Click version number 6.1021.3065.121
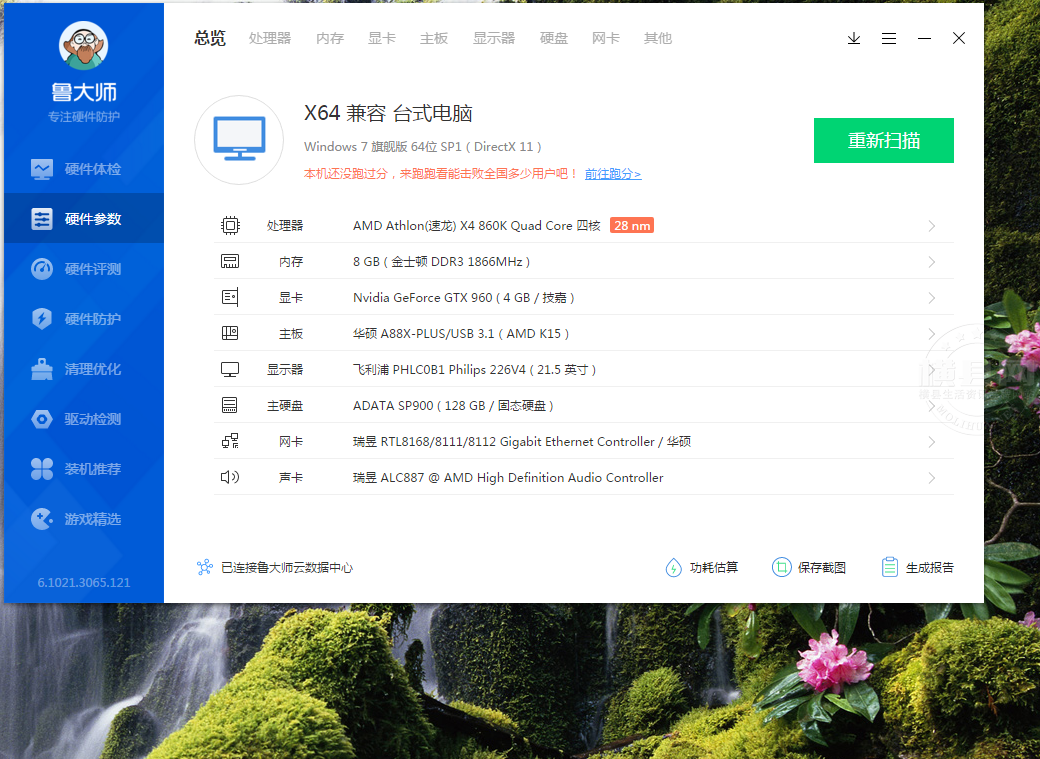 pyautogui.click(x=84, y=583)
